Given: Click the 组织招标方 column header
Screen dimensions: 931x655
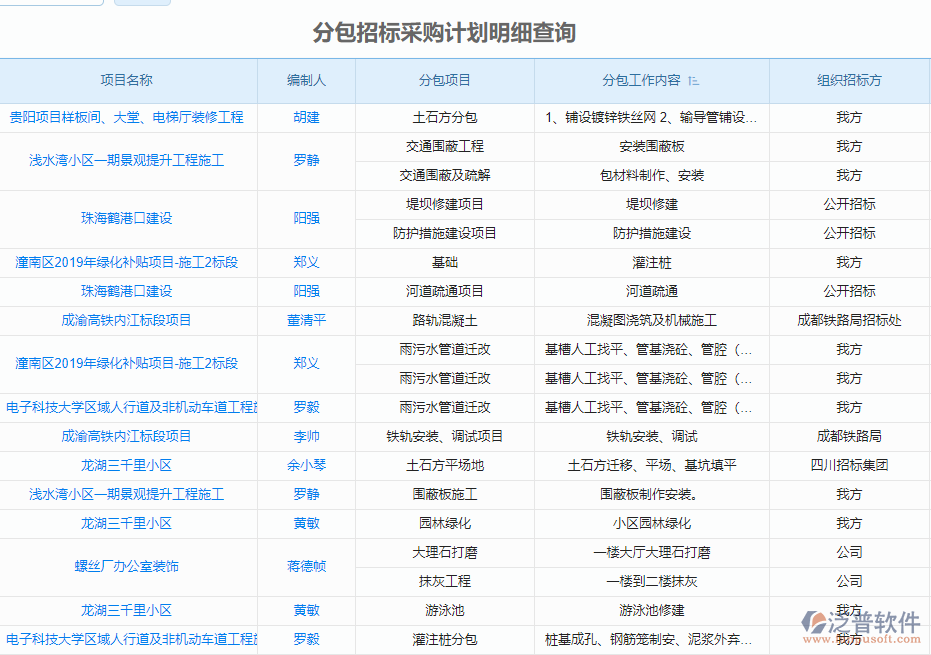Looking at the screenshot, I should (849, 81).
